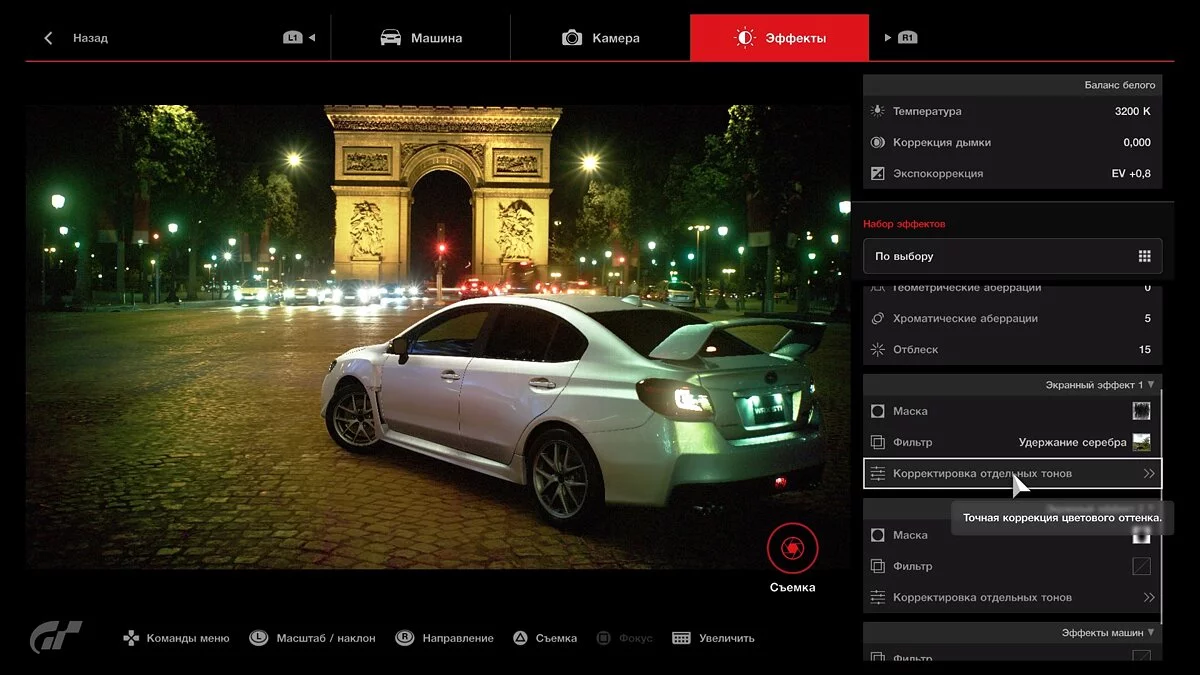Click the GT logo at bottom left

[x=56, y=637]
